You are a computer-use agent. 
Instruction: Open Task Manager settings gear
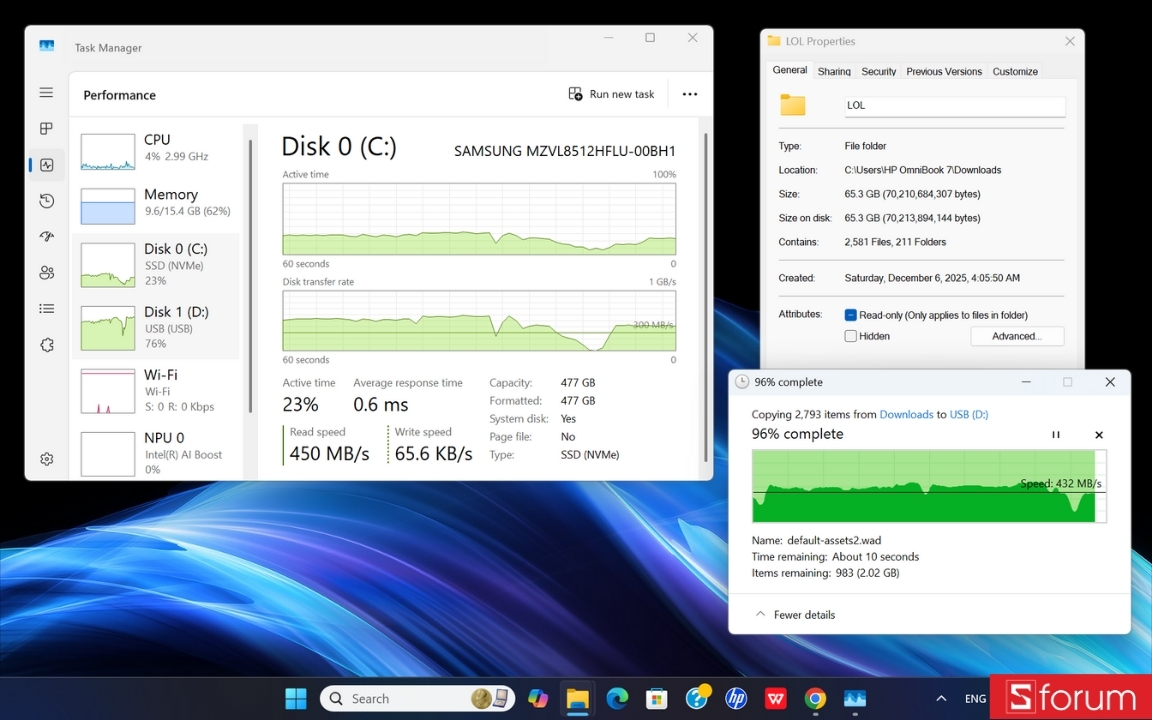point(46,459)
